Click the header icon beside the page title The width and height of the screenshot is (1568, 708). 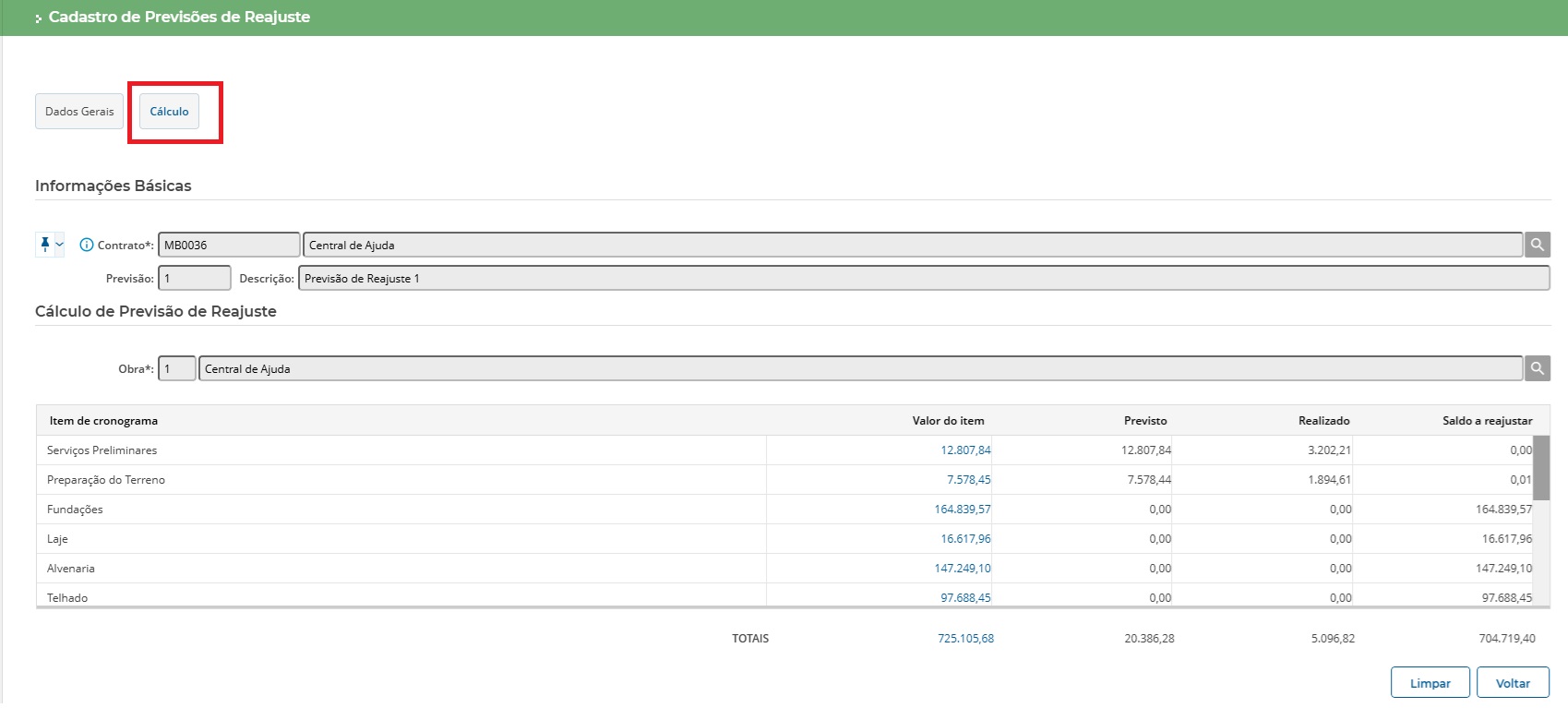[x=39, y=18]
